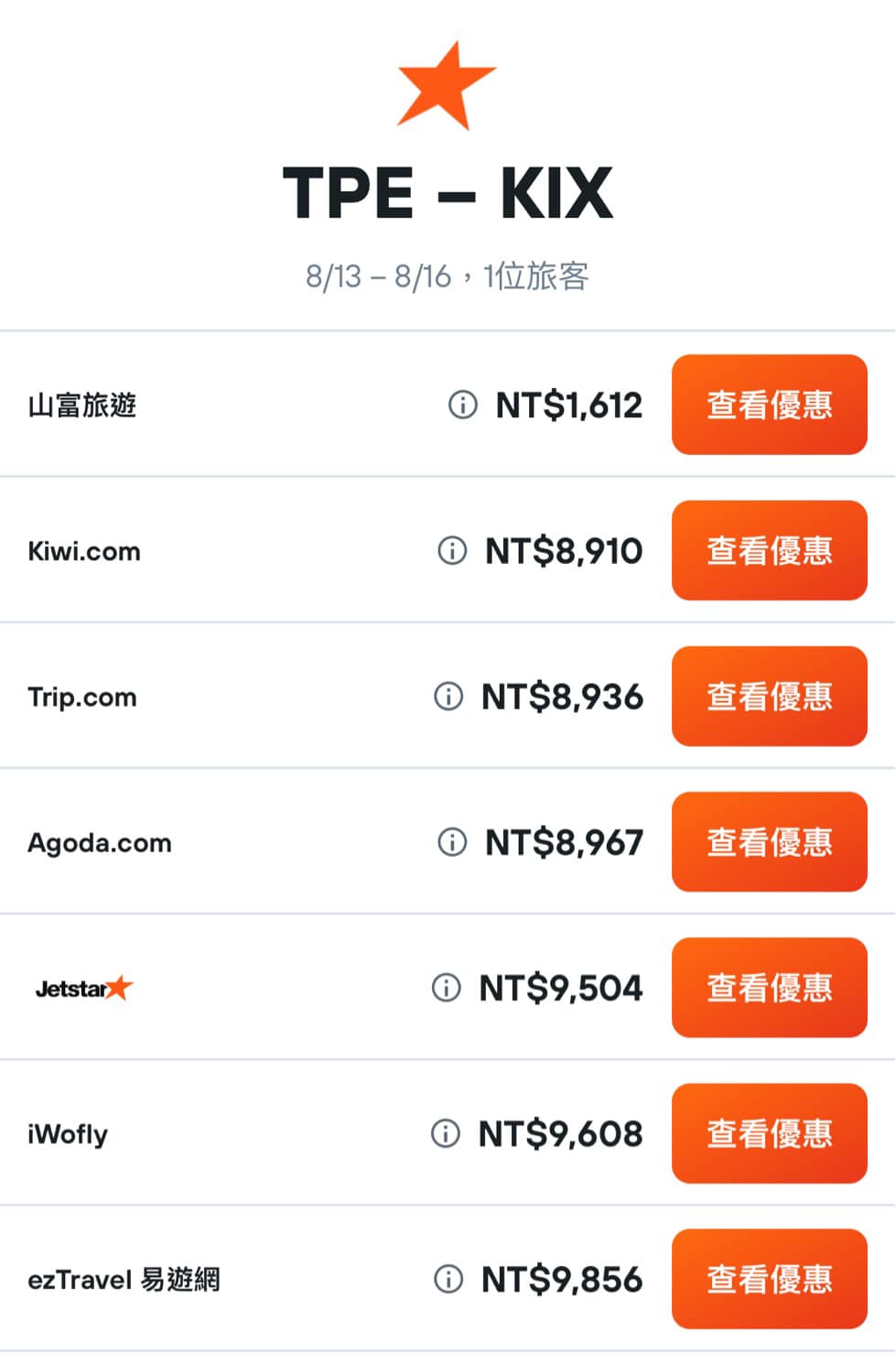Click the NT$1,612 lowest price
This screenshot has height=1362, width=896.
pos(568,405)
